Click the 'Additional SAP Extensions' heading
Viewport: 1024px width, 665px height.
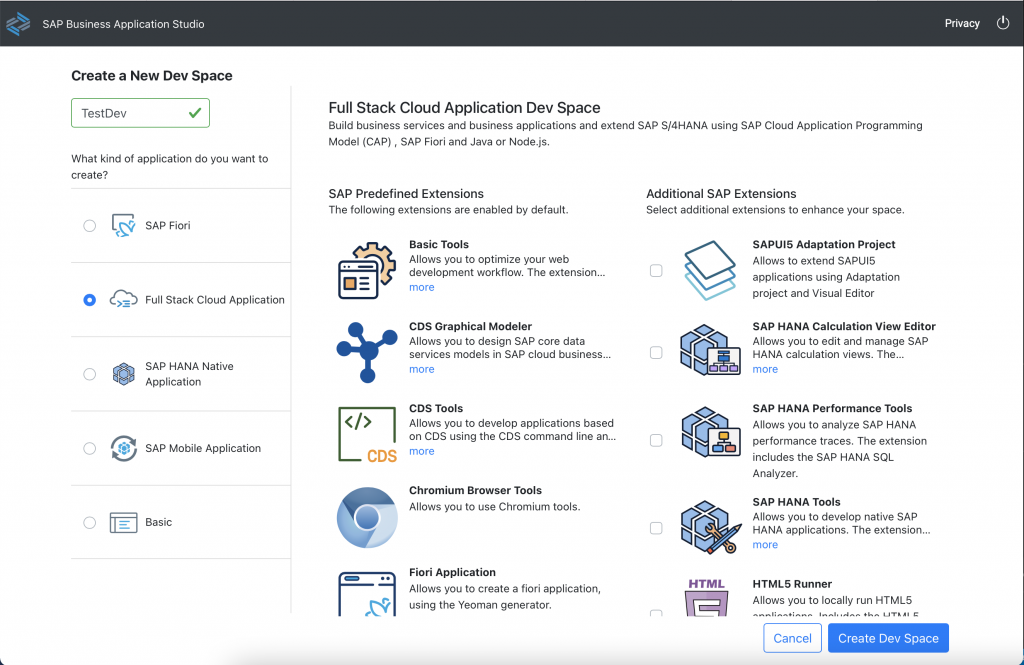[x=721, y=194]
